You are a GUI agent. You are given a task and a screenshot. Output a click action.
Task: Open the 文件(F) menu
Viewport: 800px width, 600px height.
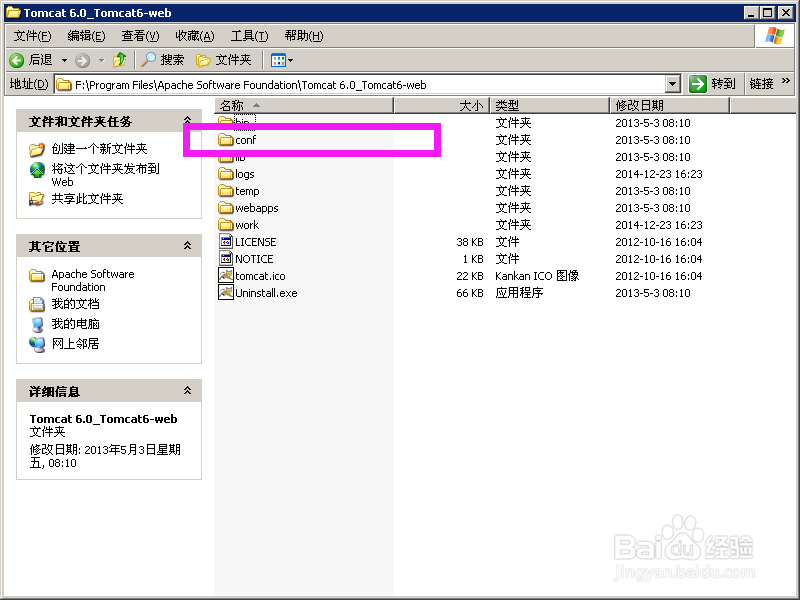33,36
